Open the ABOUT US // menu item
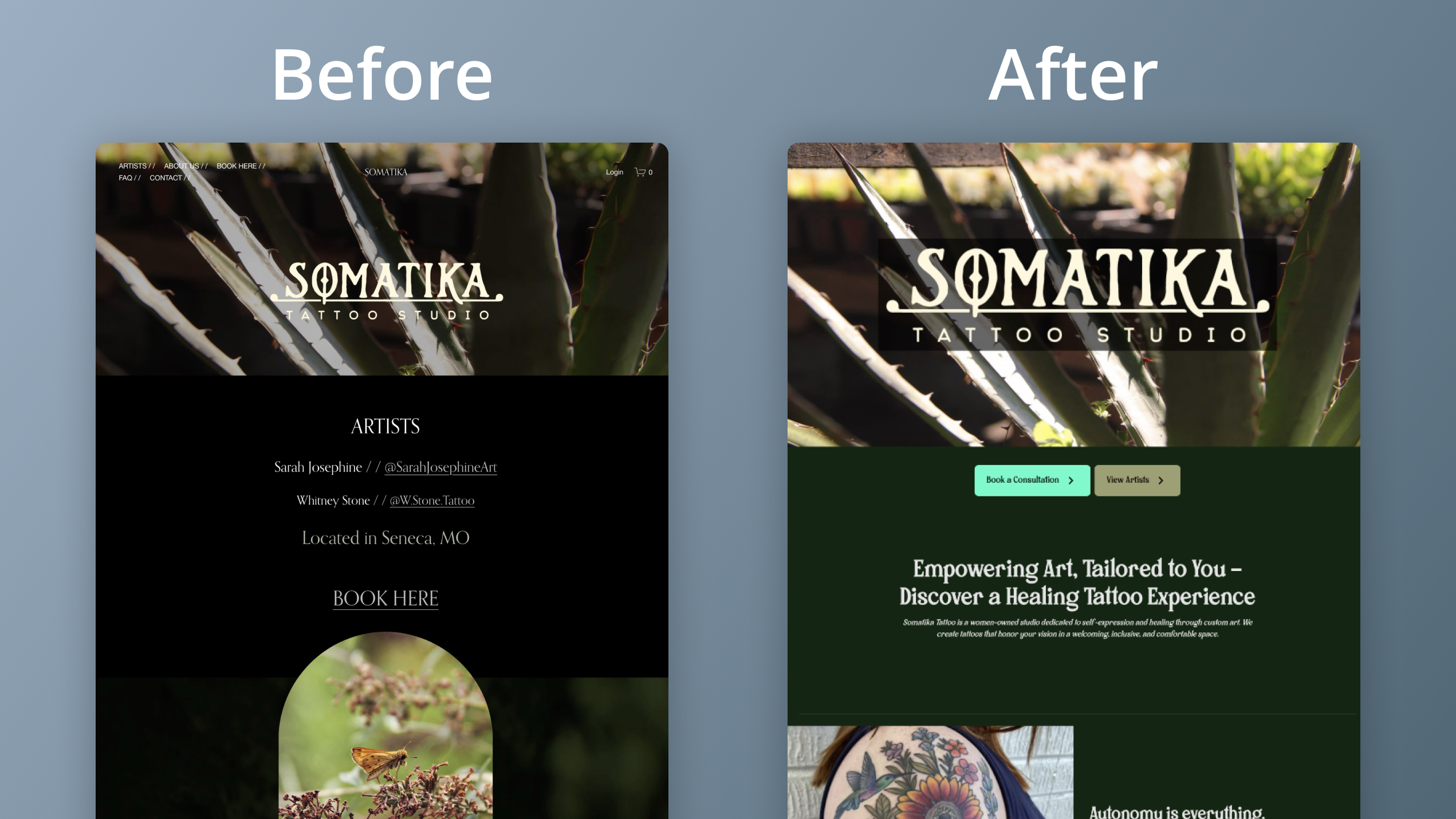 coord(186,166)
